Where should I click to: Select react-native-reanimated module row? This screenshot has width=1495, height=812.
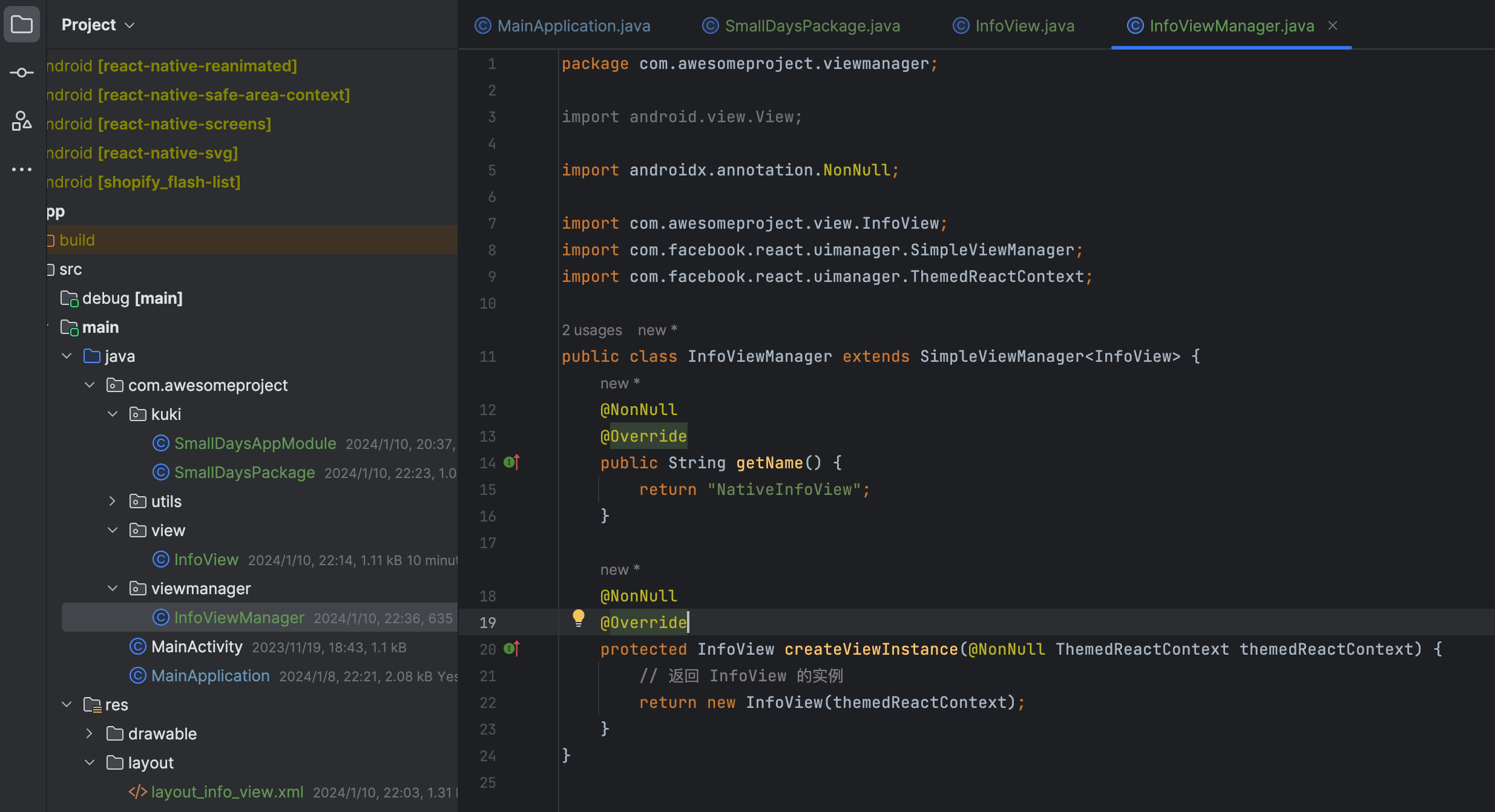[x=252, y=66]
